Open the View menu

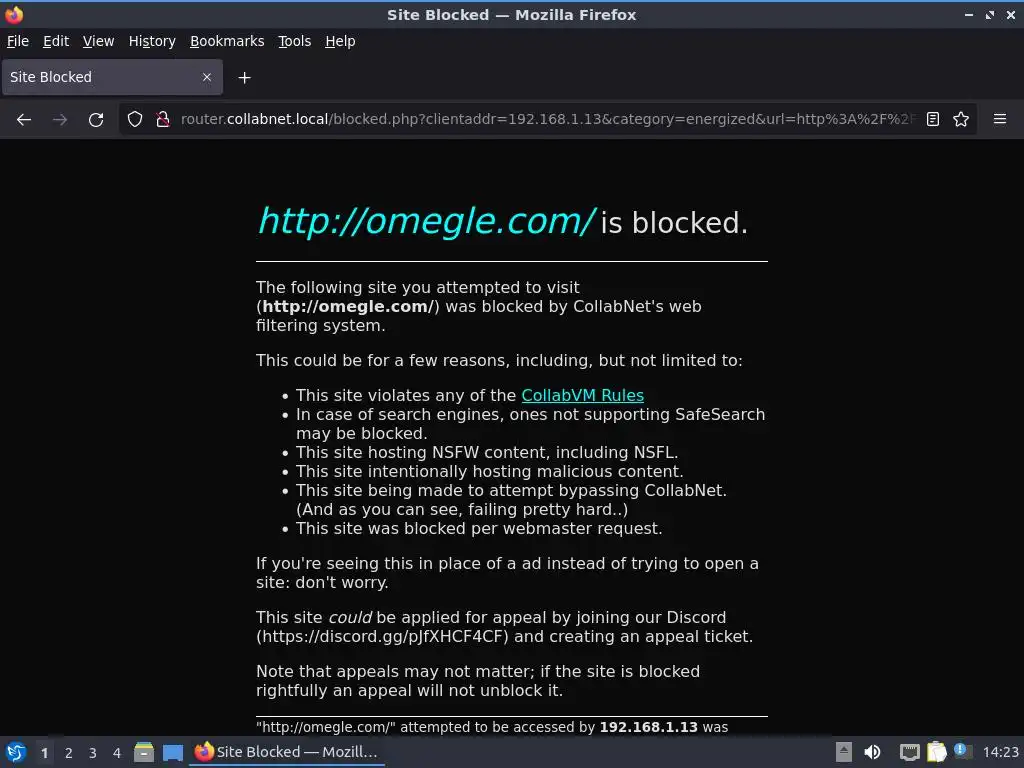[x=98, y=41]
